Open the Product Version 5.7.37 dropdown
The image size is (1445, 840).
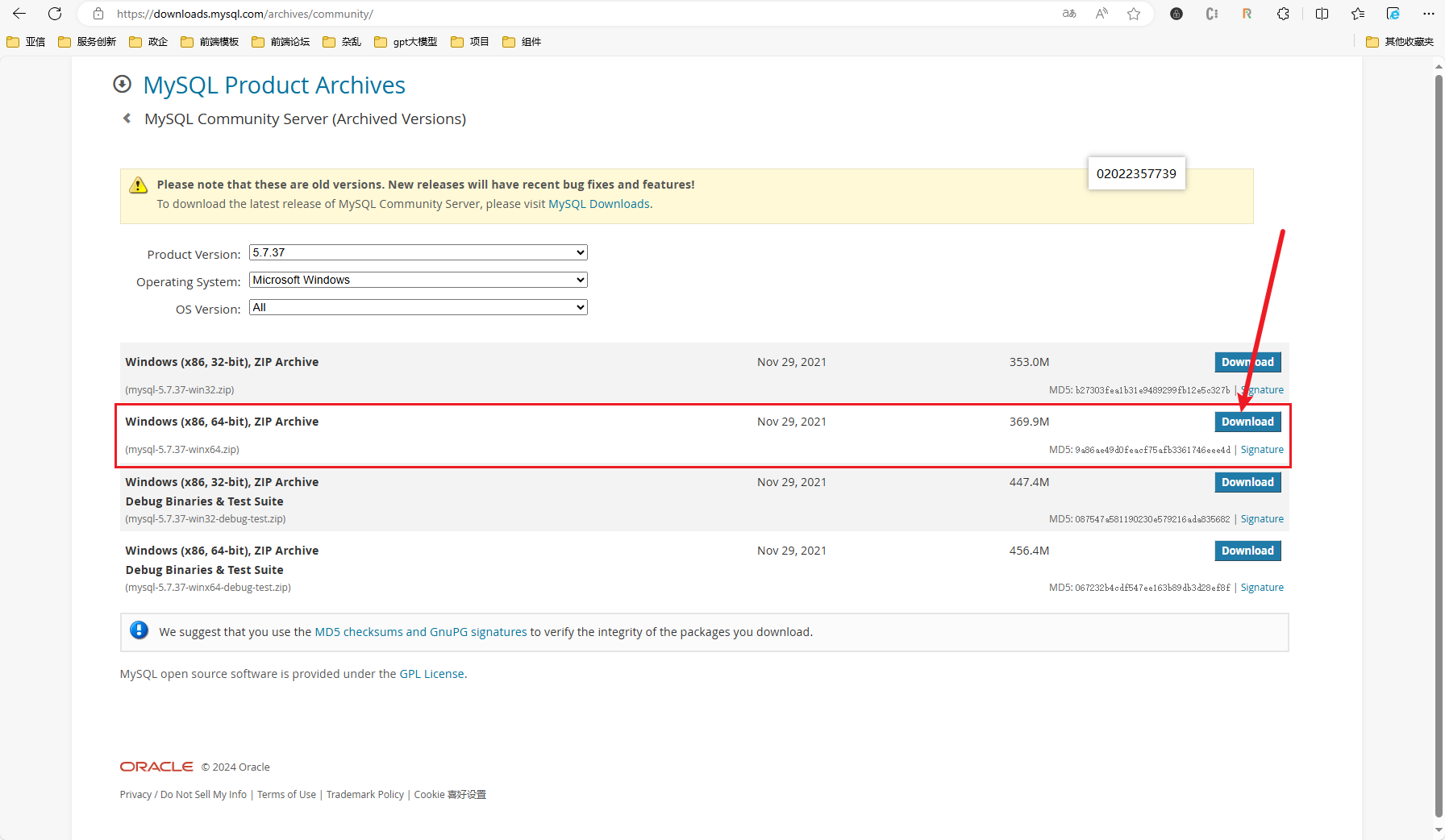pos(418,252)
